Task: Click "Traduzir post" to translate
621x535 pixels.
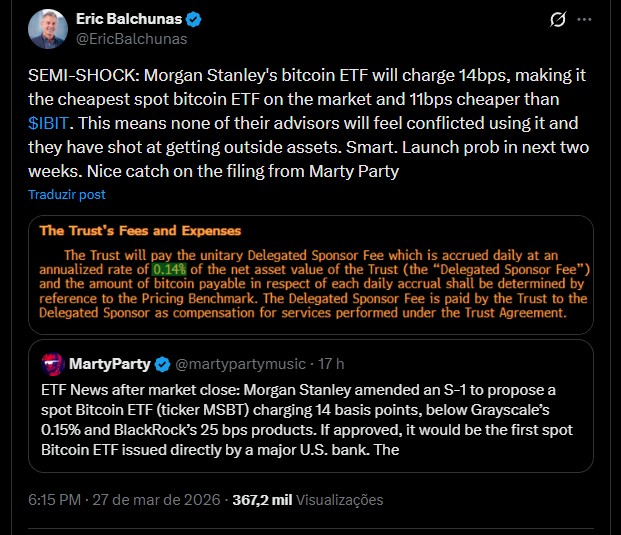Action: [x=66, y=194]
